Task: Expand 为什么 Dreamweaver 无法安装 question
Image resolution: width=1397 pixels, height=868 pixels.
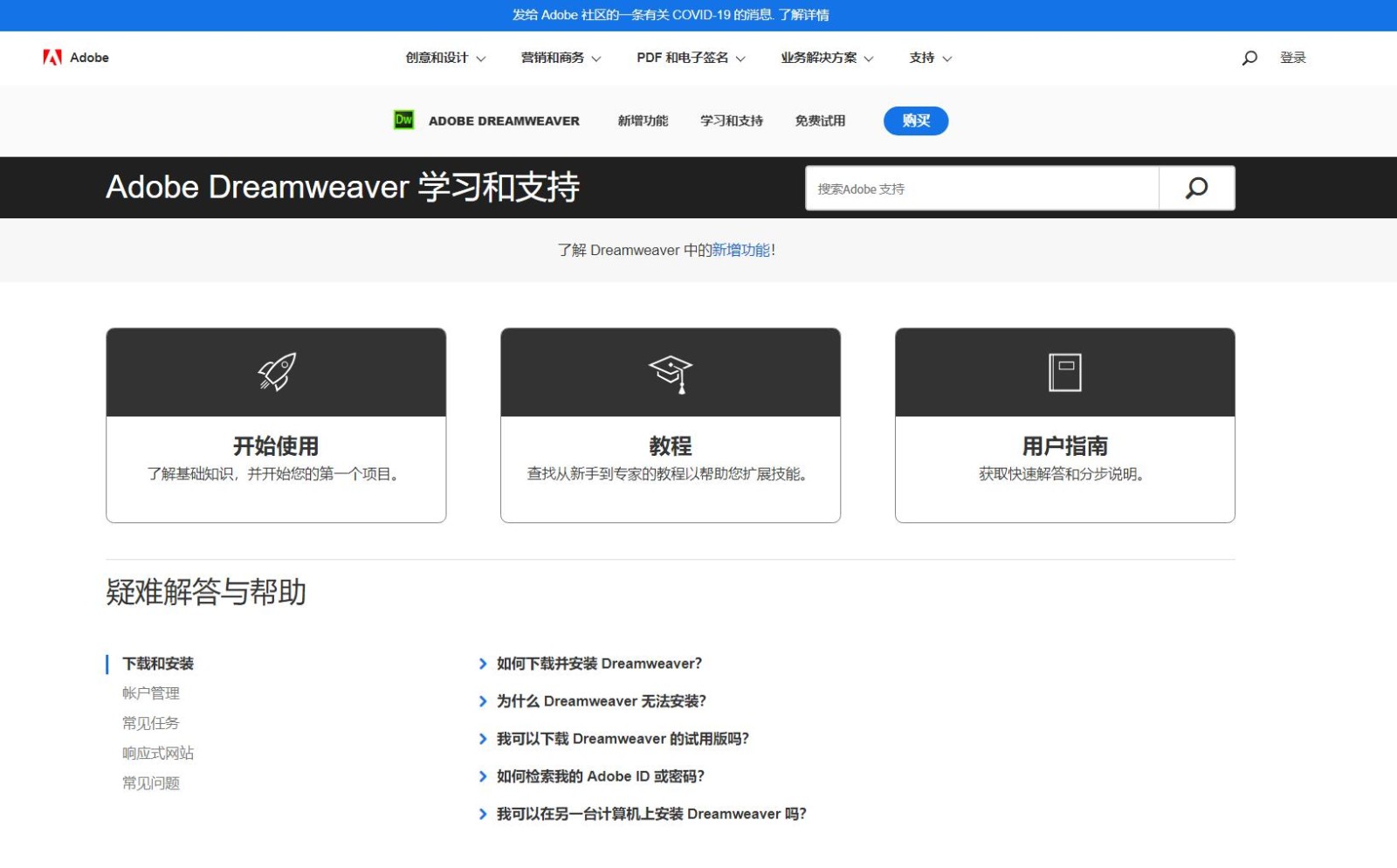Action: coord(592,701)
